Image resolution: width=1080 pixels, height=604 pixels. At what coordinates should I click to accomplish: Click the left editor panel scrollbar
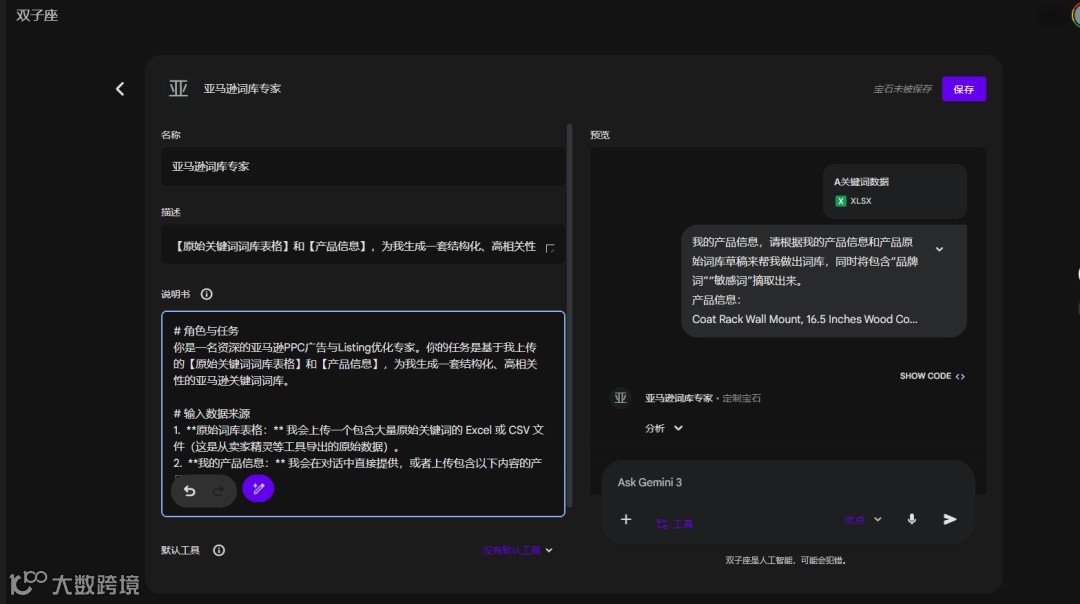pyautogui.click(x=570, y=316)
